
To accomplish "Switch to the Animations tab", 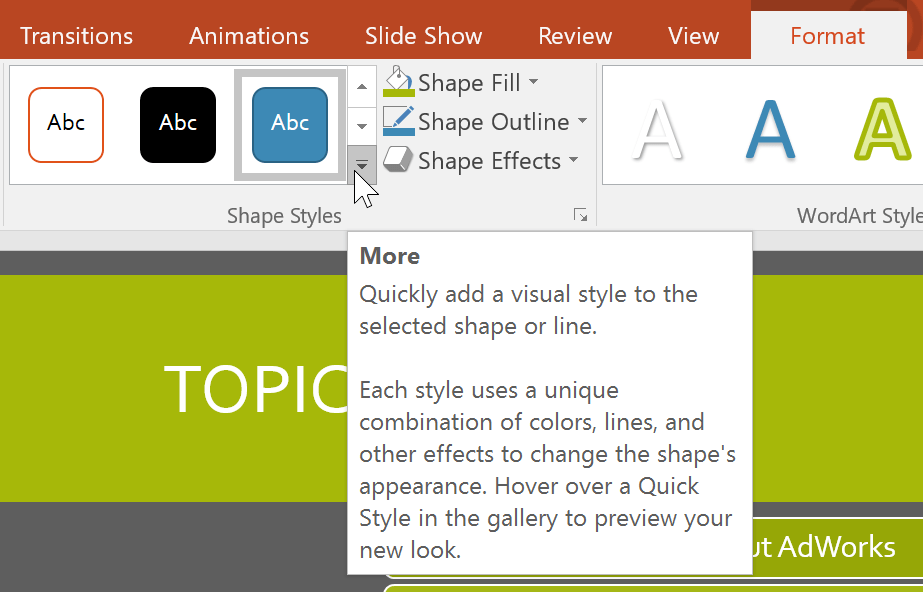I will (x=248, y=35).
